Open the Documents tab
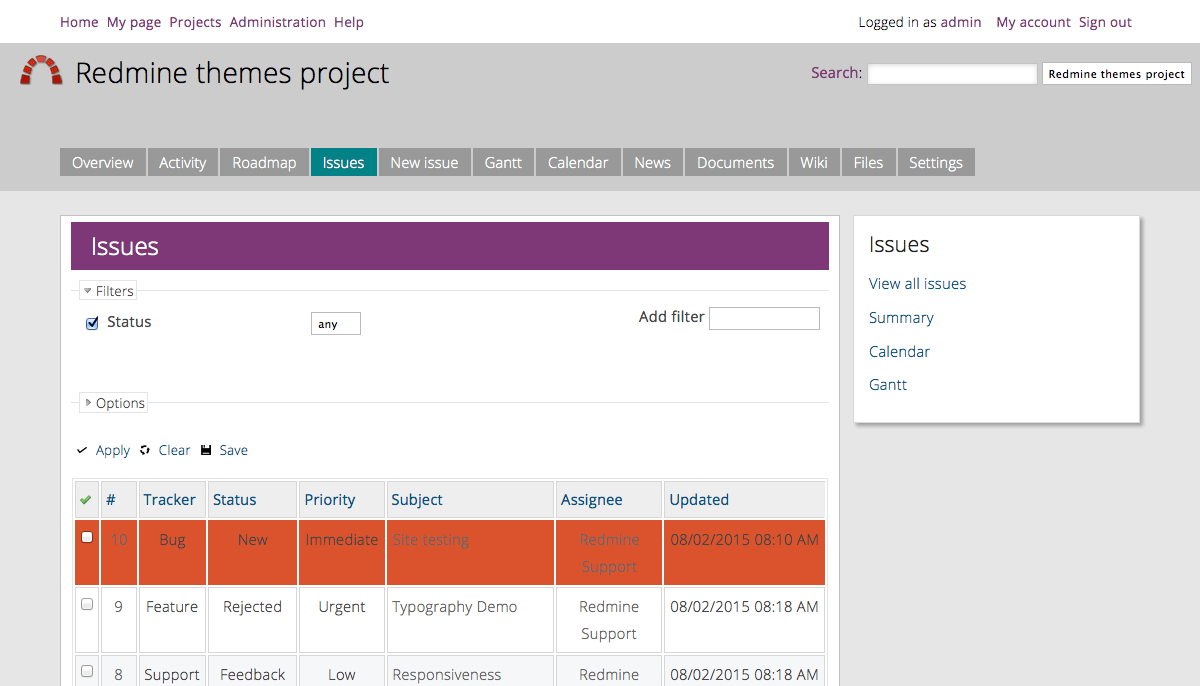The height and width of the screenshot is (686, 1200). tap(736, 163)
